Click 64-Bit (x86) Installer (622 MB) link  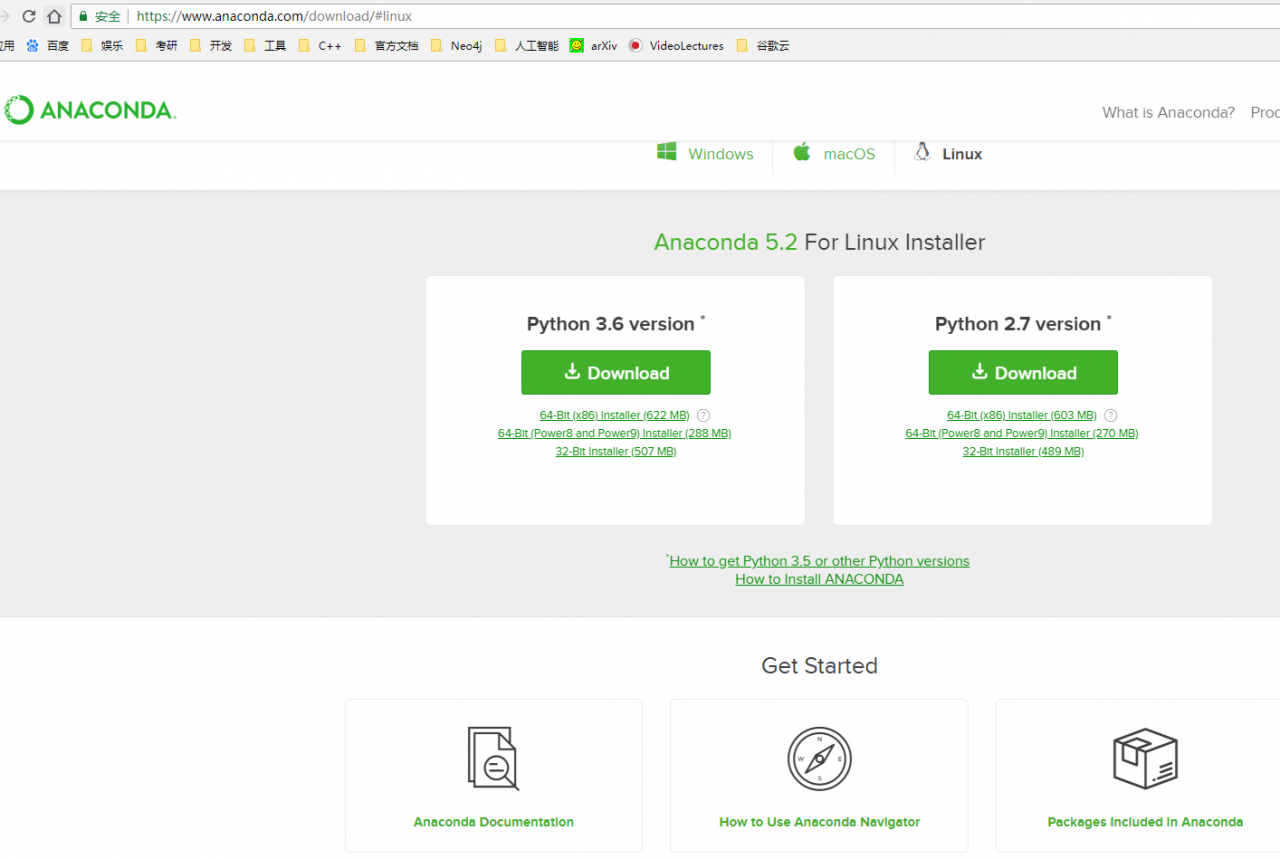point(614,415)
